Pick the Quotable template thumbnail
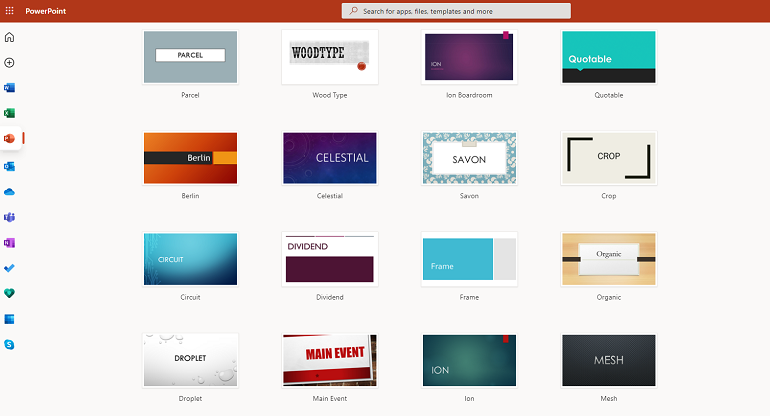 (x=609, y=57)
